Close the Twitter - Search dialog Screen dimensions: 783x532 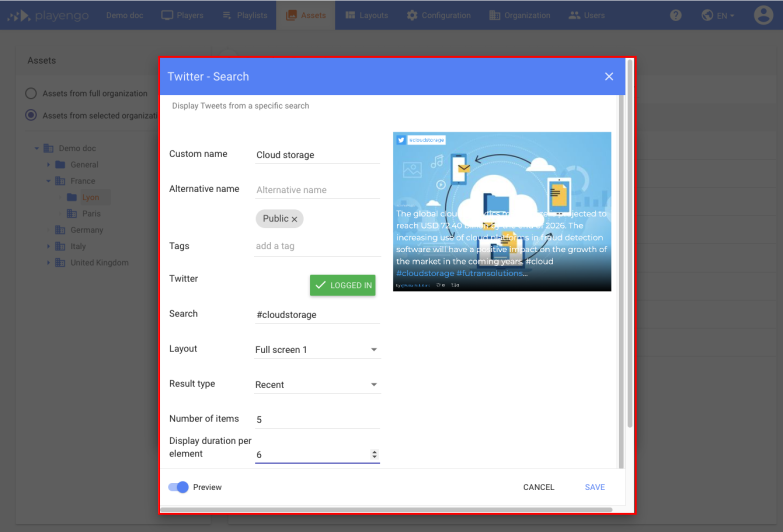[x=609, y=76]
